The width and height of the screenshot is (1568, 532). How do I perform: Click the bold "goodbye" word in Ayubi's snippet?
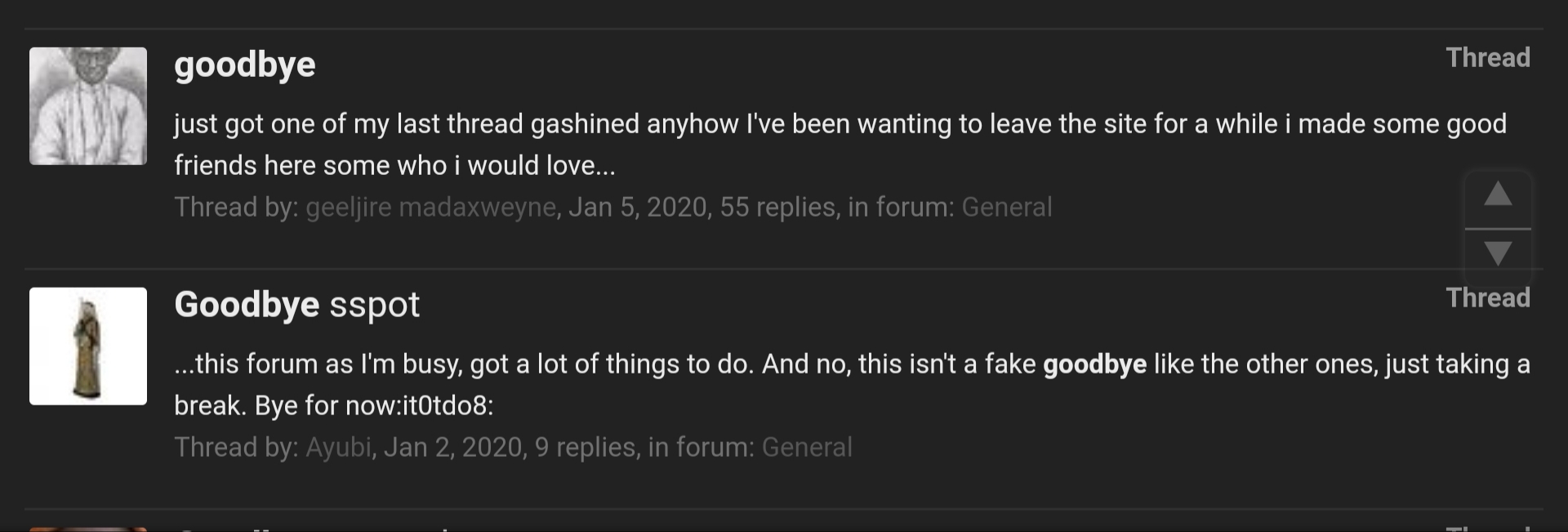(1095, 364)
